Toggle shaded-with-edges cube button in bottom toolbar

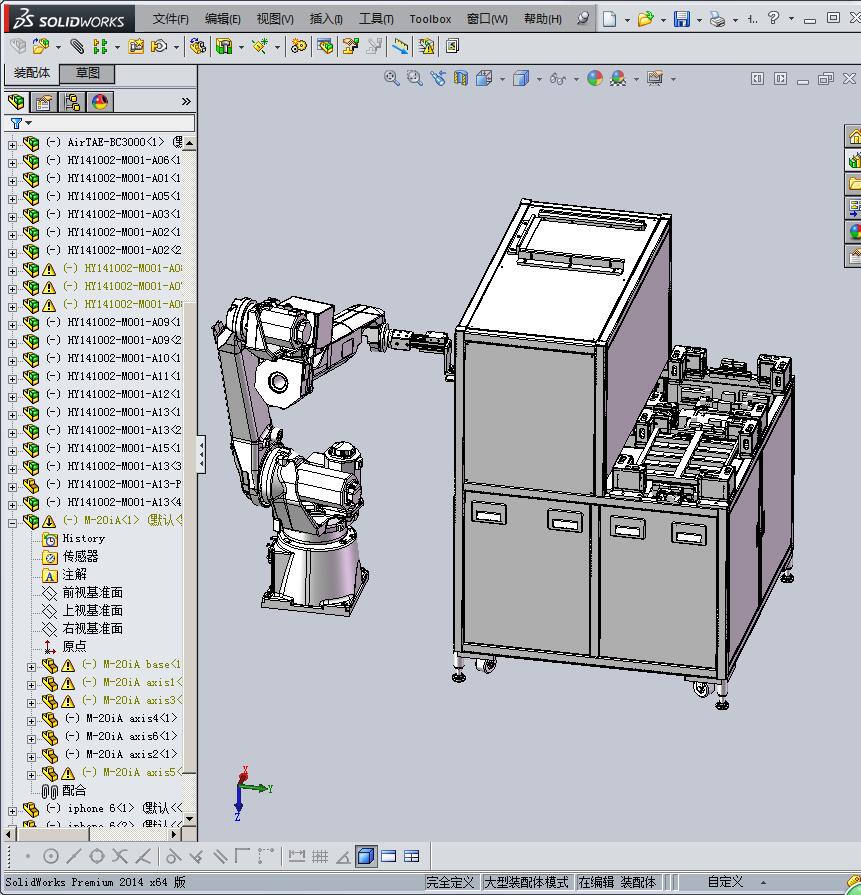(x=366, y=856)
